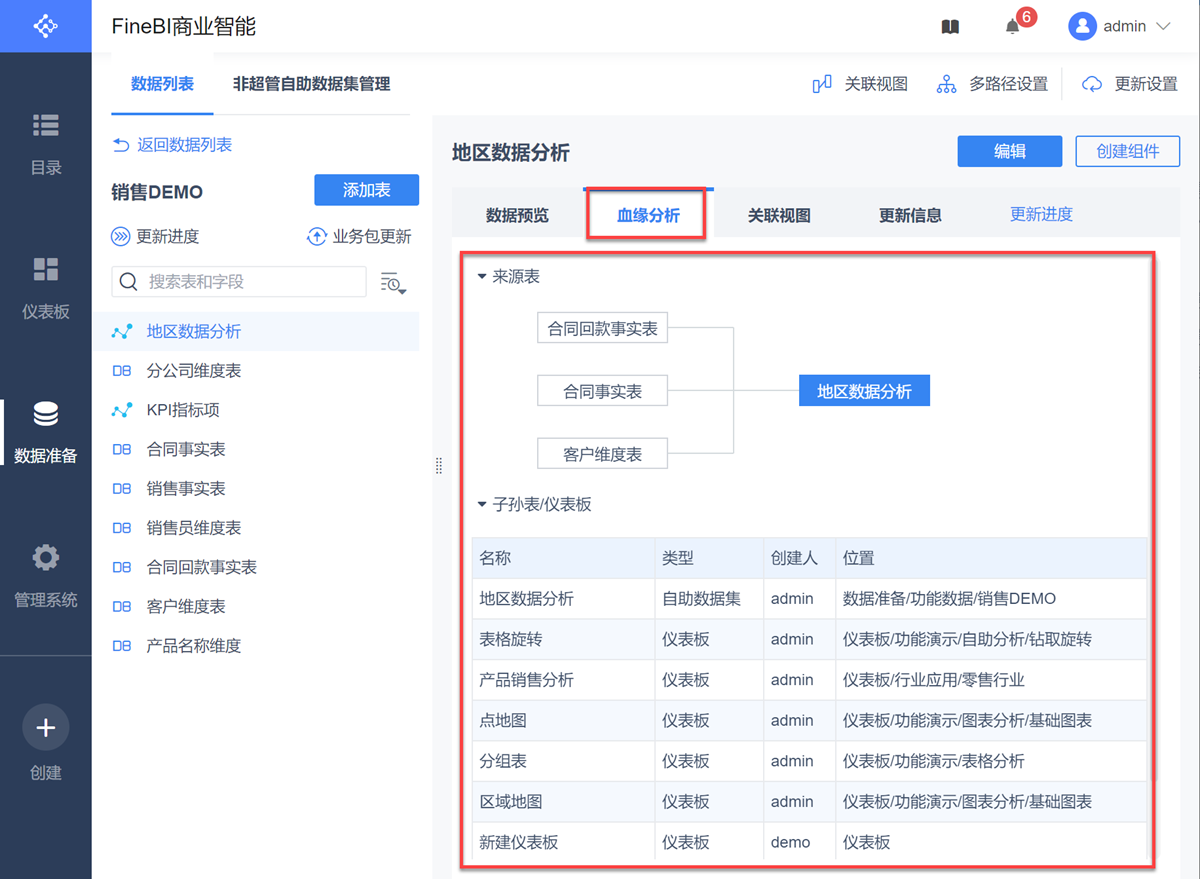This screenshot has width=1200, height=879.
Task: Open the 目录 directory sidebar icon
Action: pyautogui.click(x=45, y=125)
